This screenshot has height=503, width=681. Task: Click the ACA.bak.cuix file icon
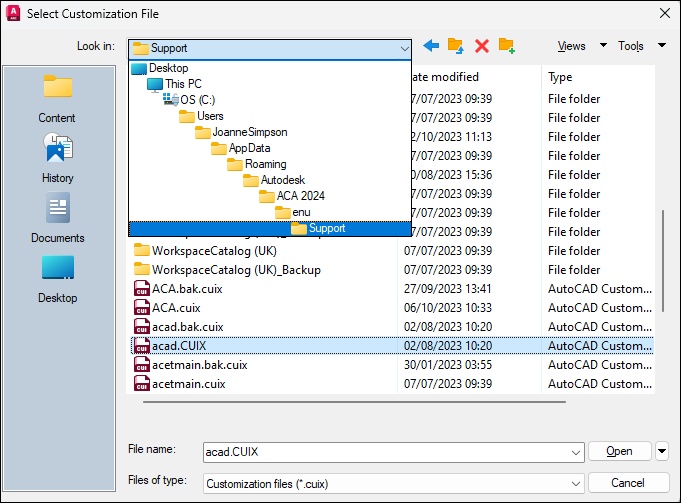click(x=142, y=289)
